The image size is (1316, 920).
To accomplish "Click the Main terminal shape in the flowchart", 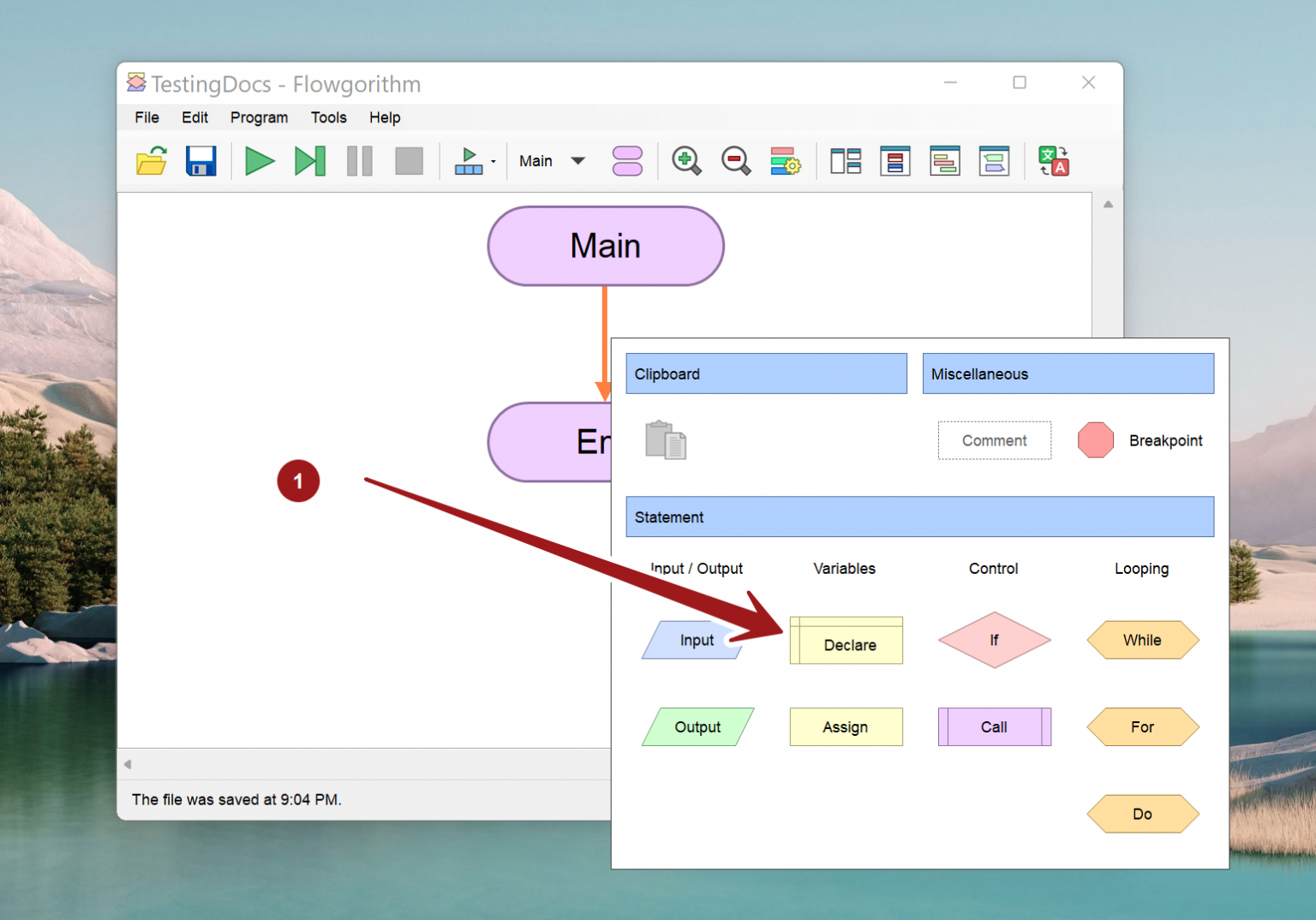I will 605,246.
